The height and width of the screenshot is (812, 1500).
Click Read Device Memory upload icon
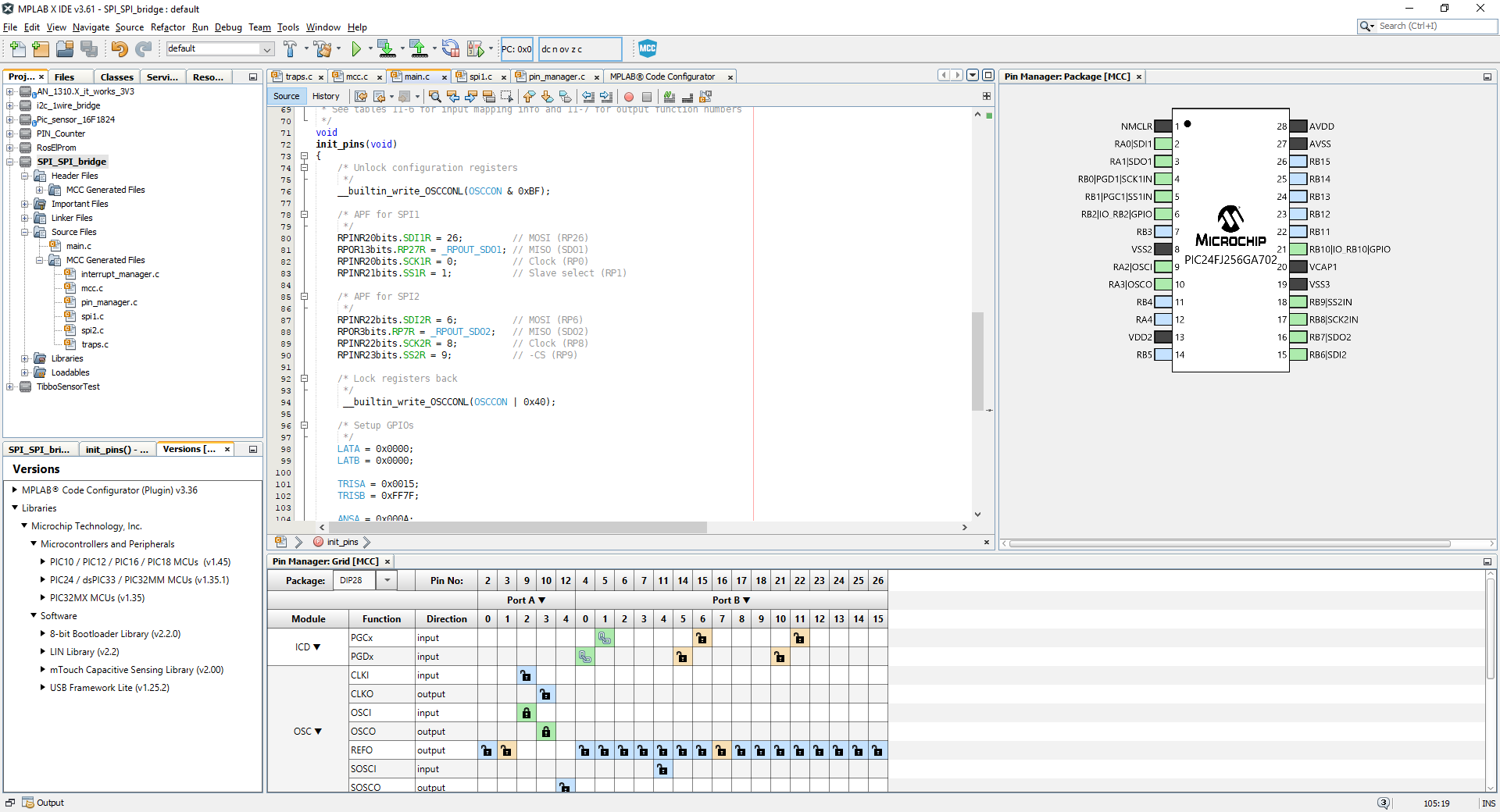pos(419,49)
